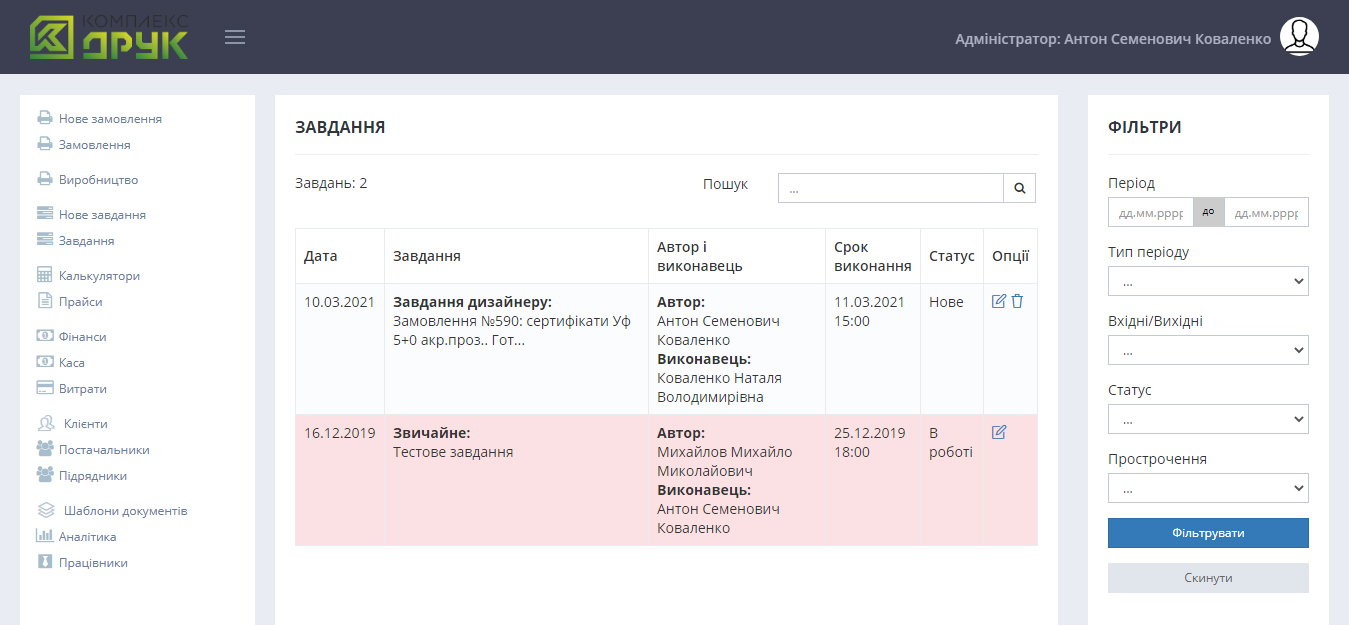Screen dimensions: 1349x625
Task: Open the administrator profile avatar
Action: click(x=1299, y=37)
